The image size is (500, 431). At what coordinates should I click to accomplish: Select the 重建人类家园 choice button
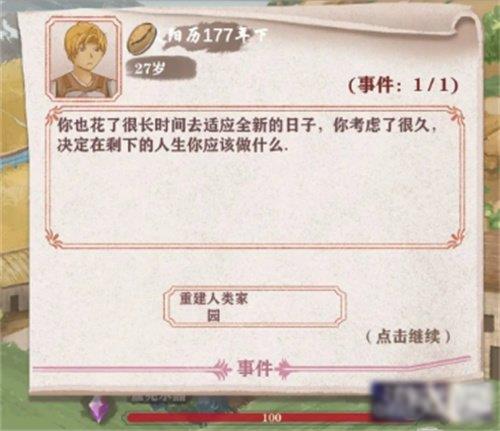tap(255, 307)
